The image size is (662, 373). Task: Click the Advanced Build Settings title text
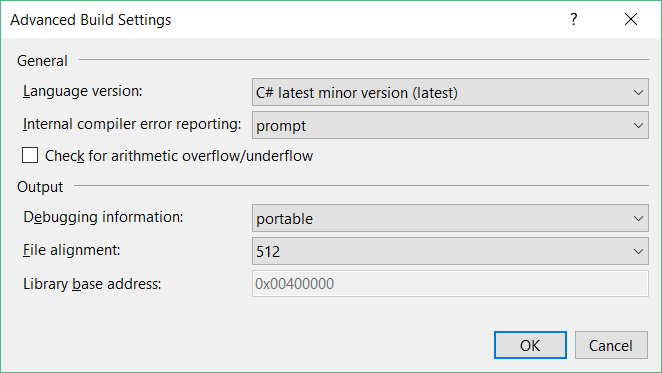(91, 20)
